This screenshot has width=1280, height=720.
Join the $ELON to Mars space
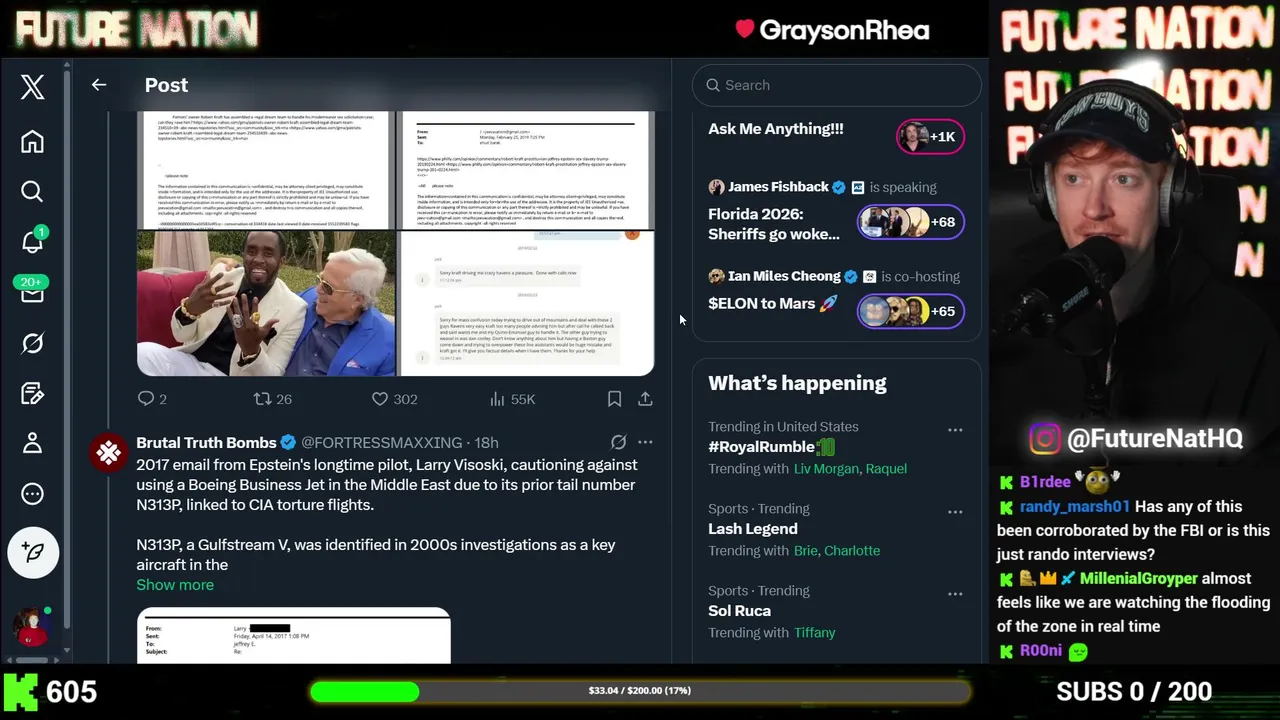(772, 303)
